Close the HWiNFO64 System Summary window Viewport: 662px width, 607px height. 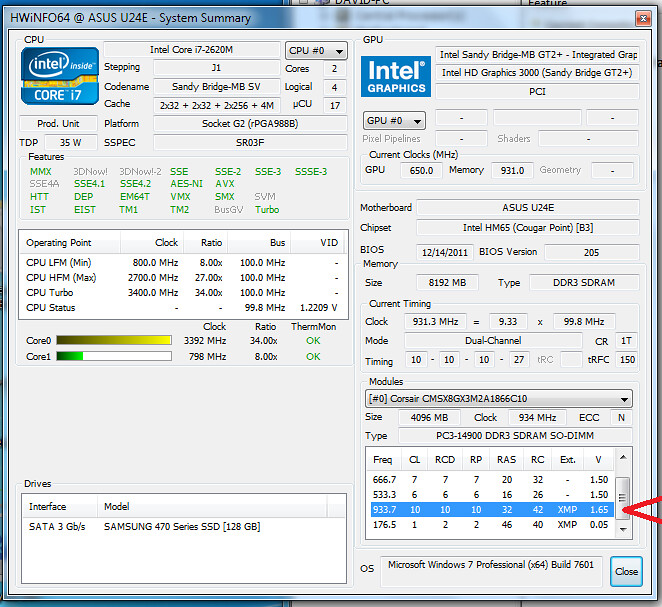coord(643,18)
